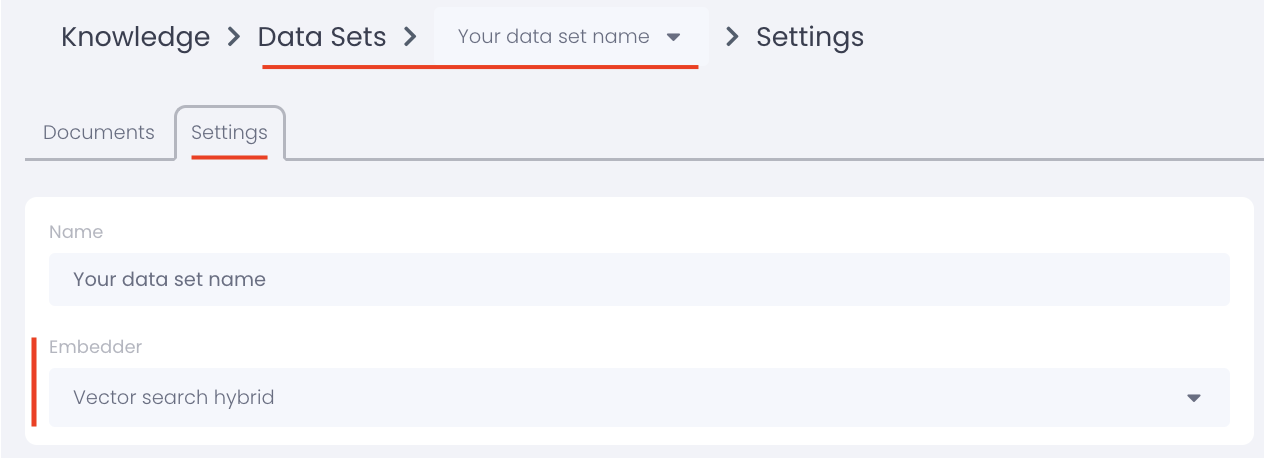Click the Embedder field label
This screenshot has width=1264, height=458.
click(x=95, y=347)
